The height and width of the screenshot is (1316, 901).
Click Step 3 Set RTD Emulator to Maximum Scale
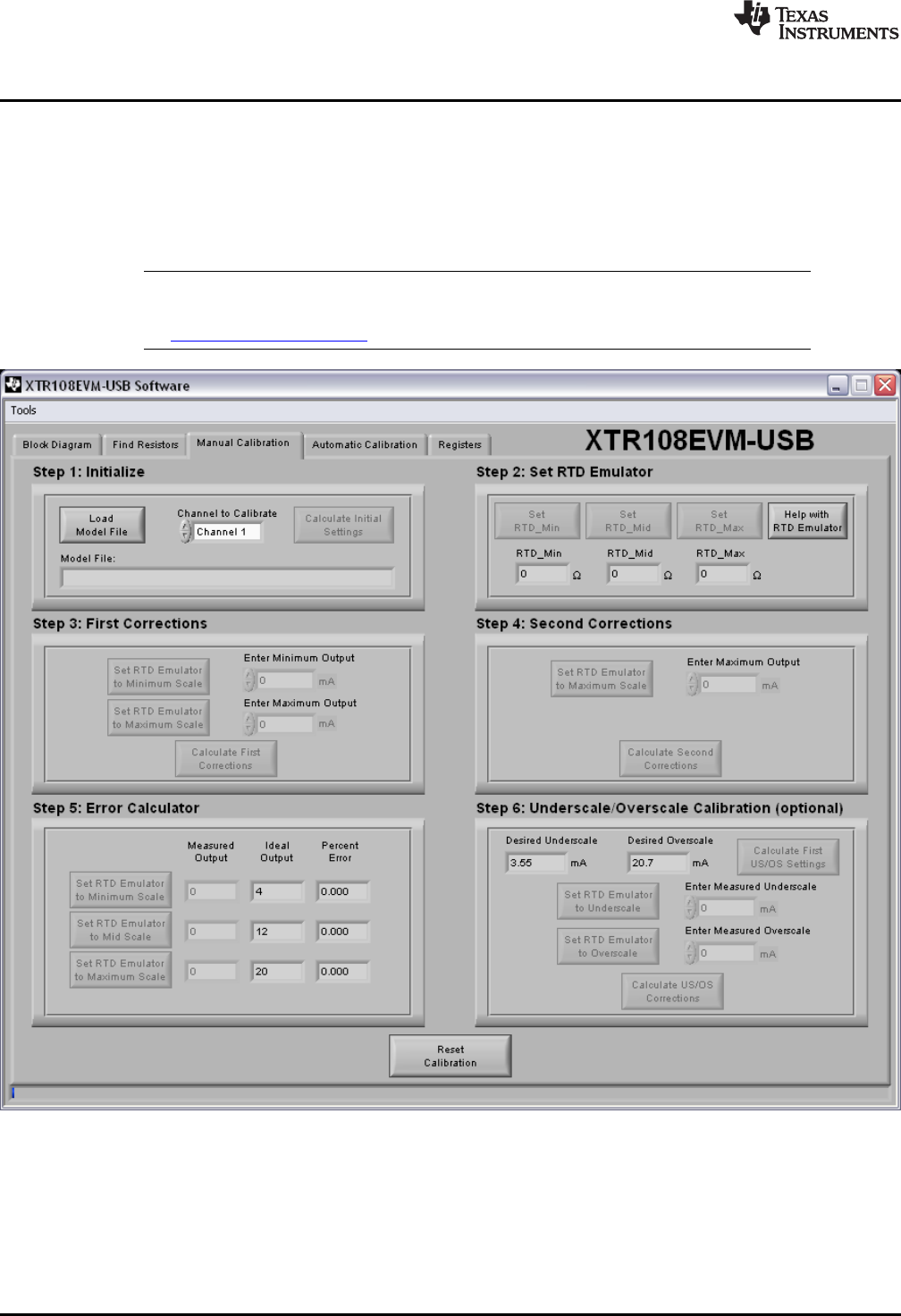point(157,718)
